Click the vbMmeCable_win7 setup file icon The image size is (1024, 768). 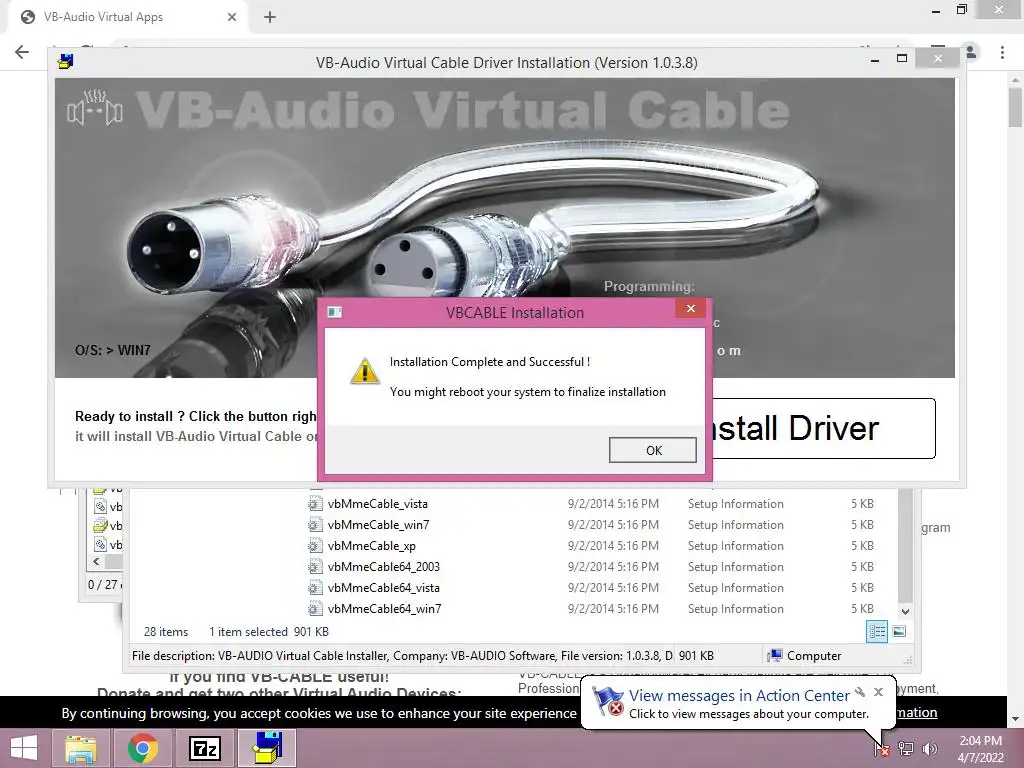315,524
